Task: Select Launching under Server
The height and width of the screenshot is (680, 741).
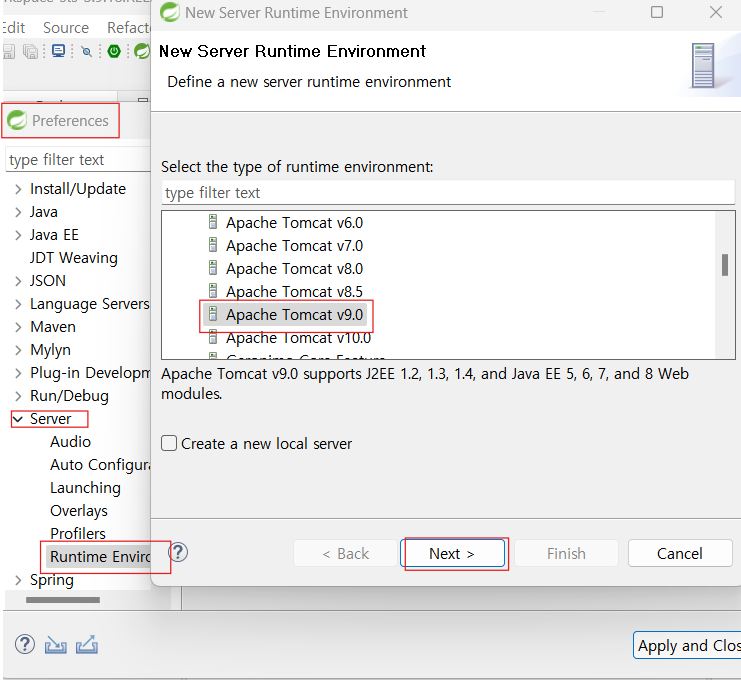Action: pyautogui.click(x=86, y=488)
